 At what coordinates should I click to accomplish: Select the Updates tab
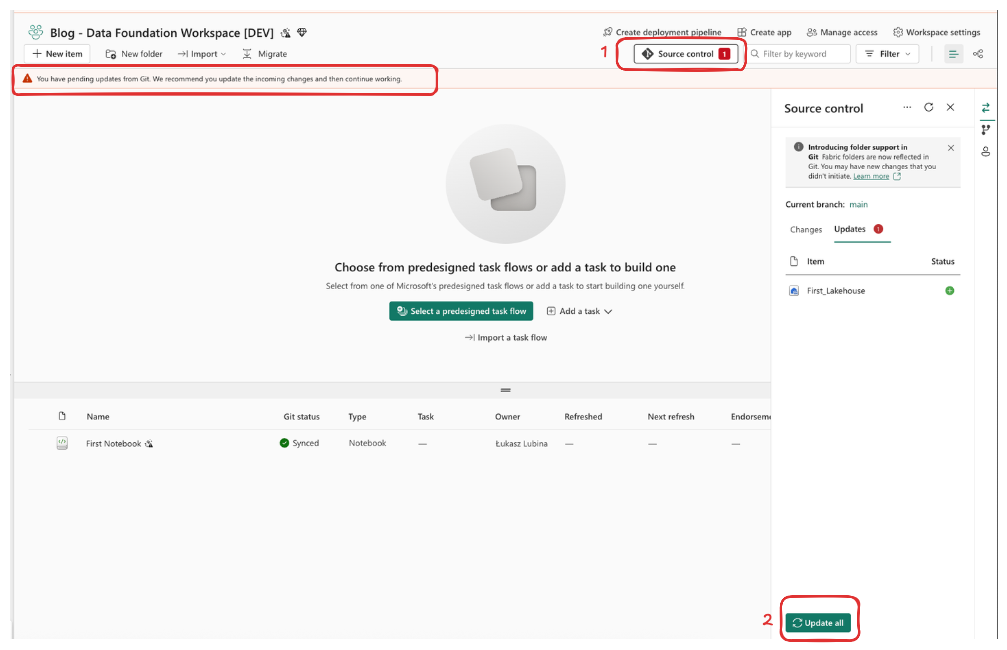850,230
